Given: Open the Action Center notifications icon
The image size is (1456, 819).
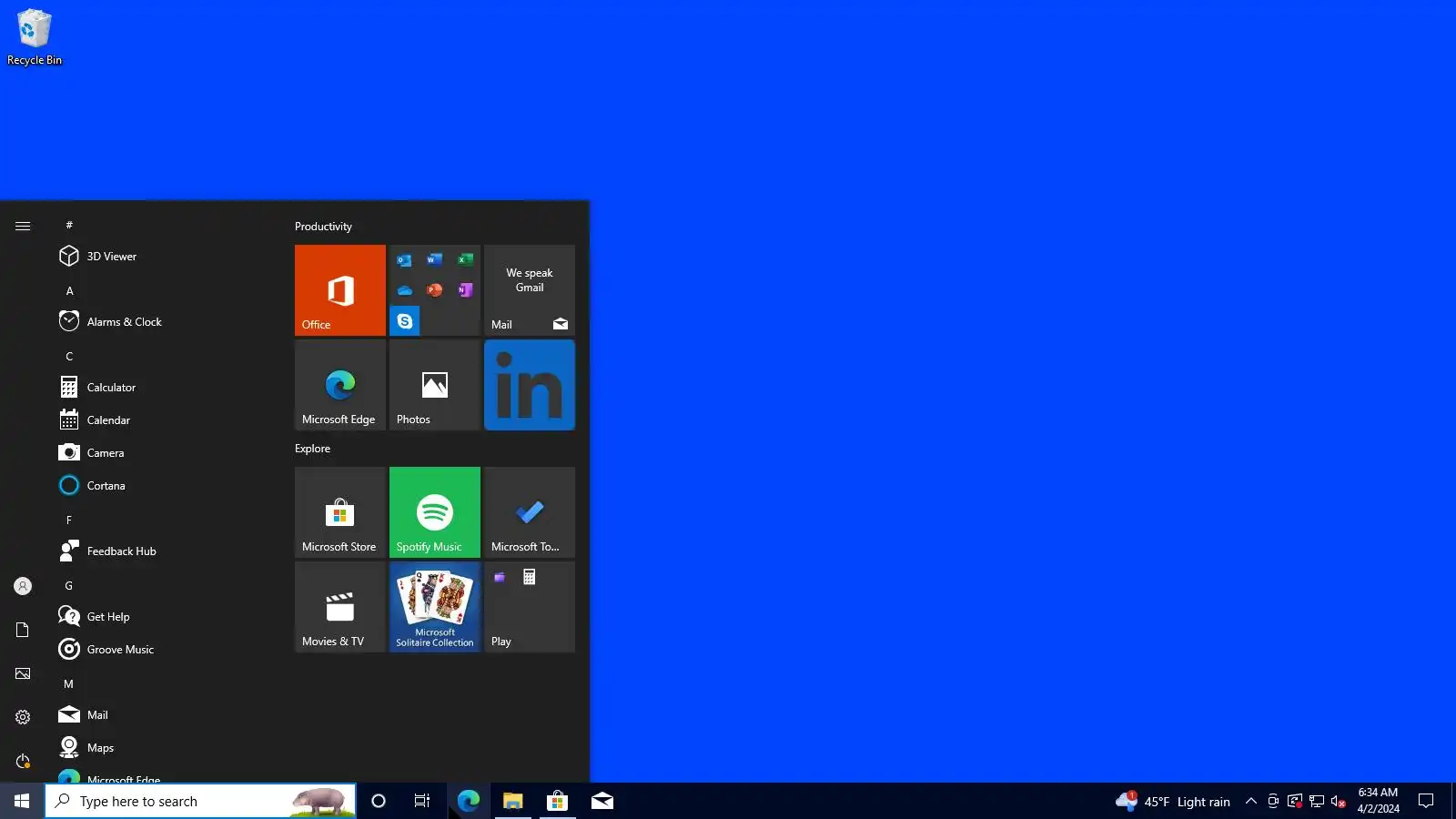Looking at the screenshot, I should pos(1426,801).
